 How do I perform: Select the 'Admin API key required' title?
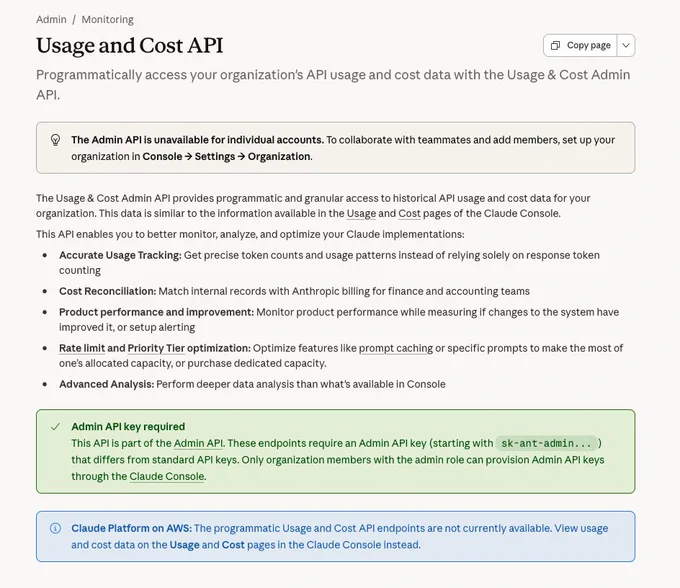128,427
